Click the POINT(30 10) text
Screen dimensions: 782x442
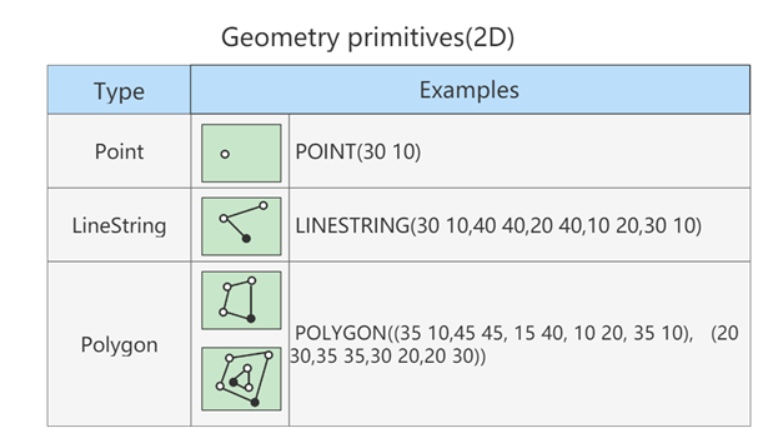(x=358, y=152)
